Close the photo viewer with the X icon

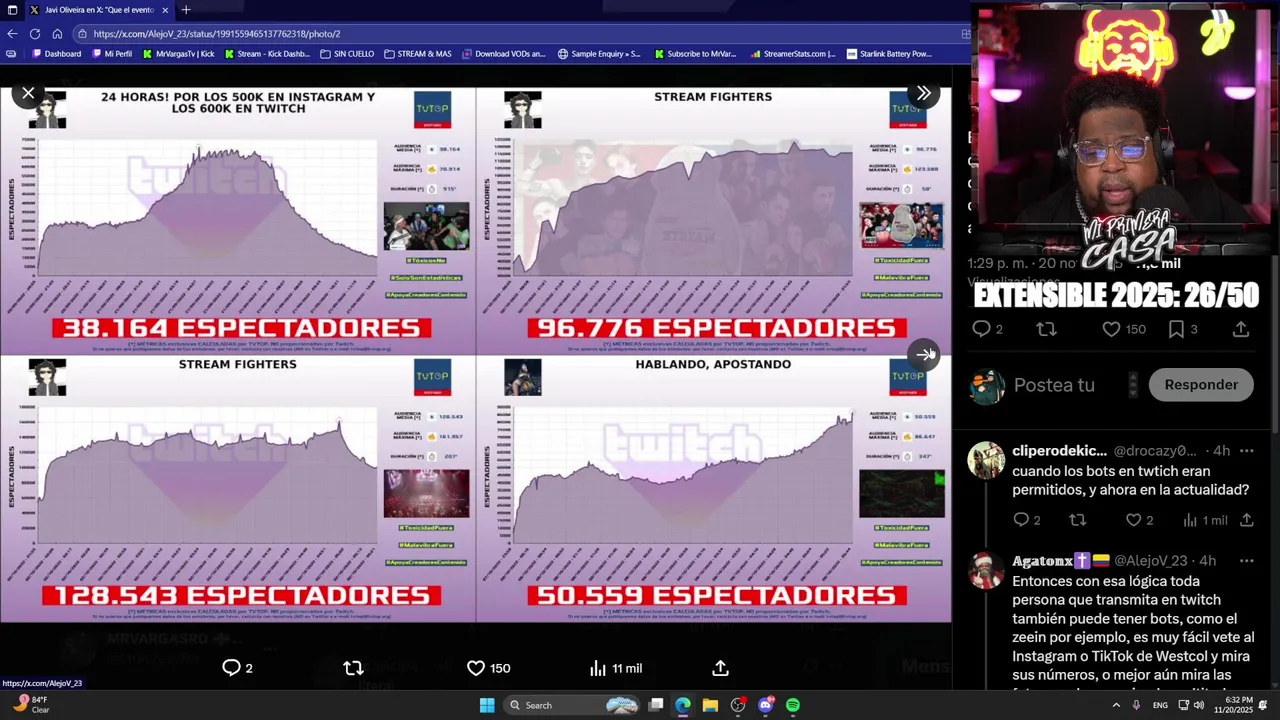tap(28, 93)
